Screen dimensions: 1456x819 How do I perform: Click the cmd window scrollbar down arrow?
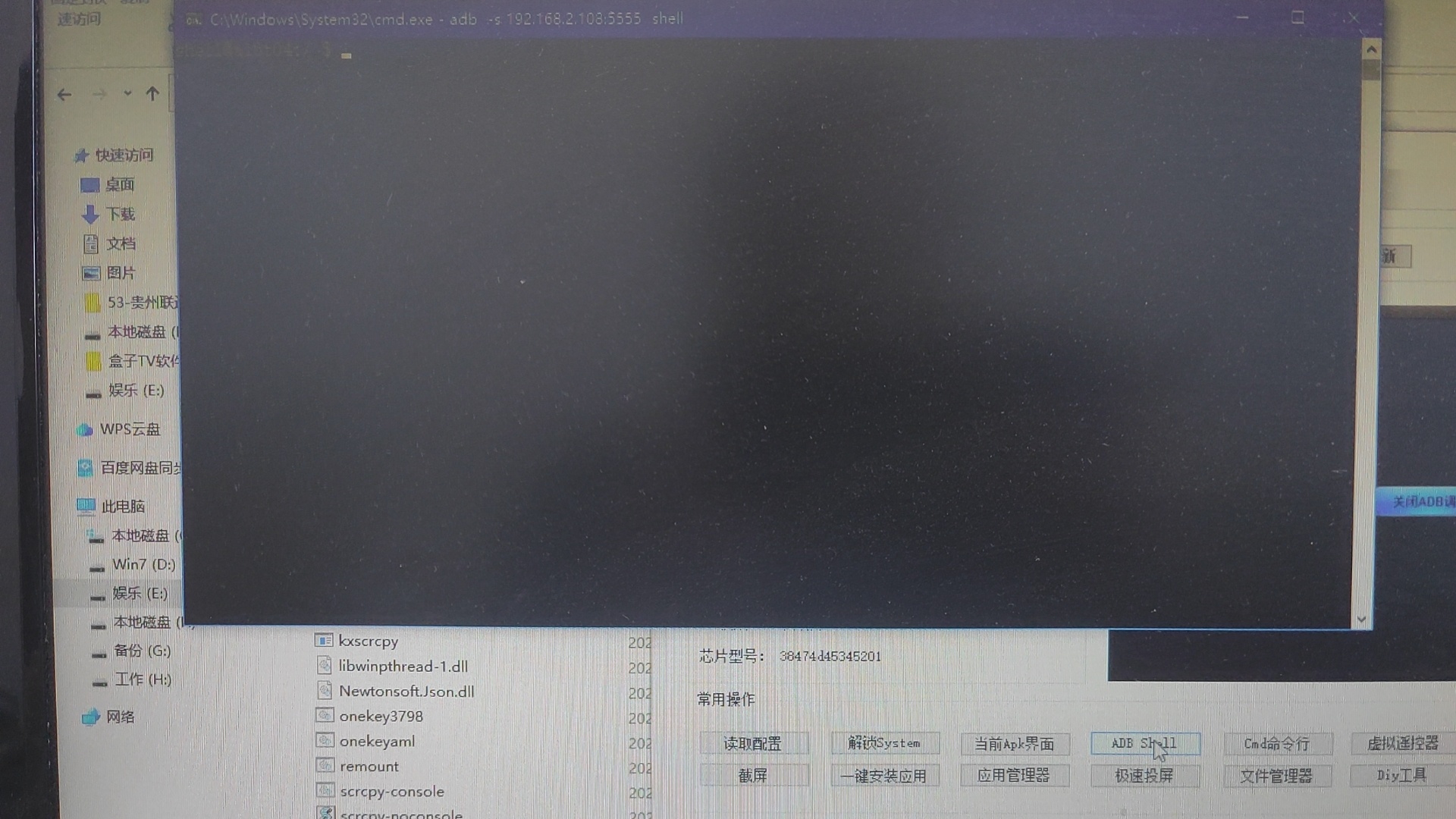[x=1361, y=620]
